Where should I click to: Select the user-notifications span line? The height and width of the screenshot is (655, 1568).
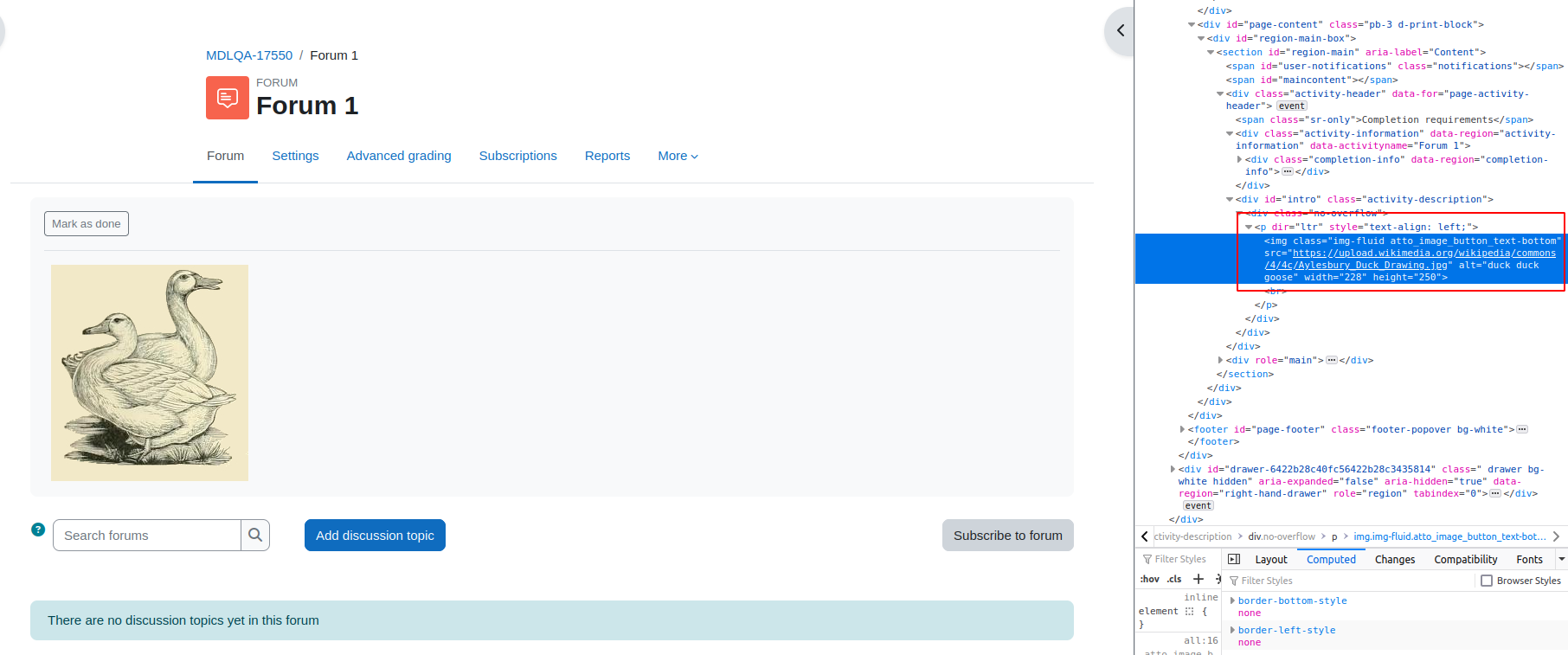pyautogui.click(x=1394, y=66)
